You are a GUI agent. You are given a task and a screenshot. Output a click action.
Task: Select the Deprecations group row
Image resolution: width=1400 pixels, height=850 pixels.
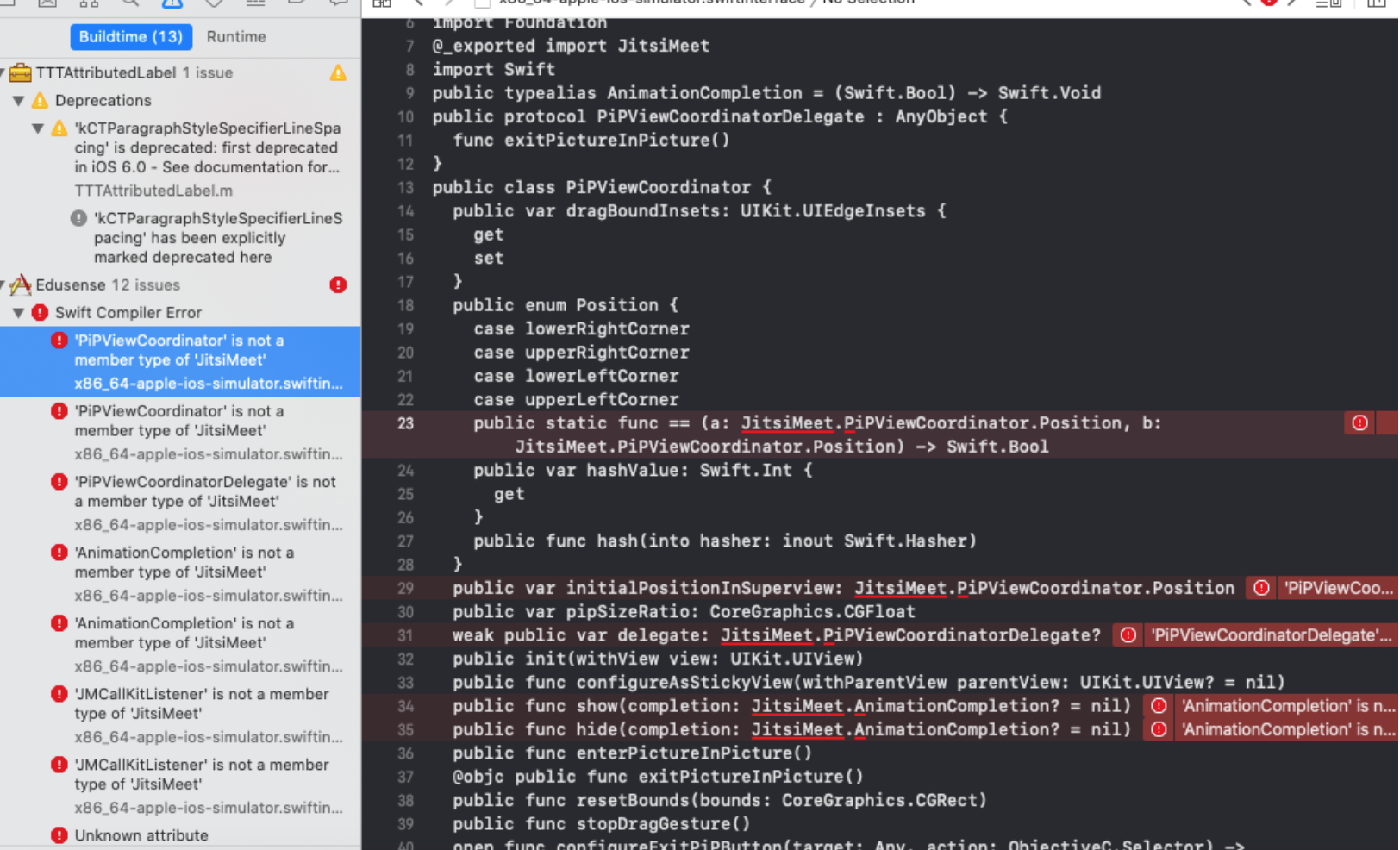(x=180, y=101)
